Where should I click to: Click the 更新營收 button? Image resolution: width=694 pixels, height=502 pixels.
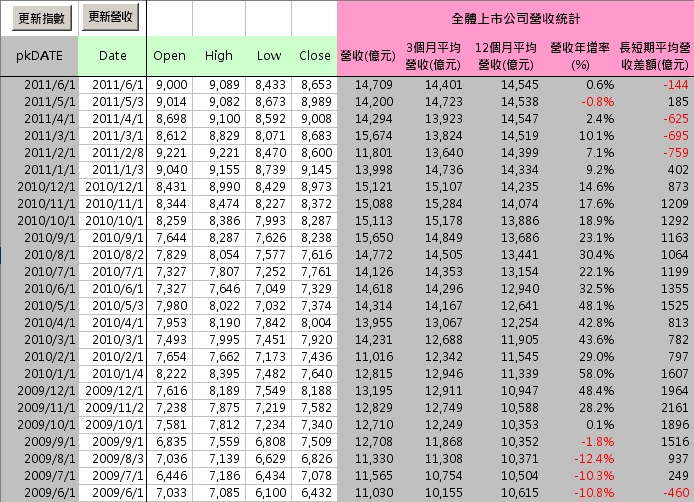point(110,17)
